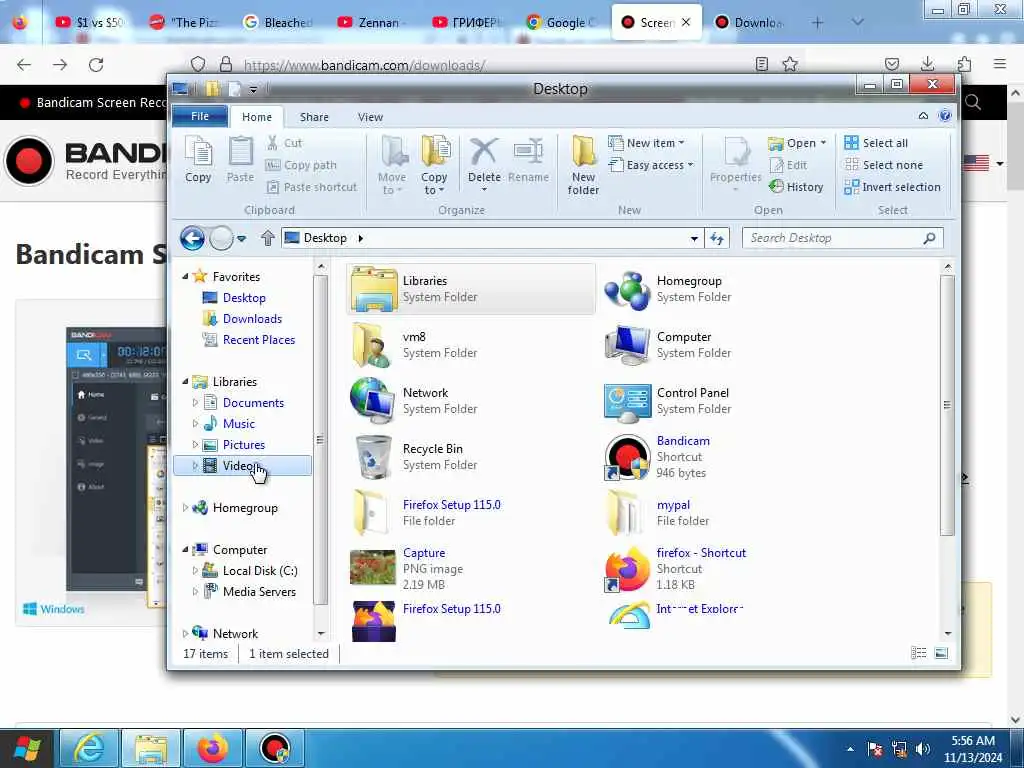Open the Copy to dropdown

click(x=434, y=165)
